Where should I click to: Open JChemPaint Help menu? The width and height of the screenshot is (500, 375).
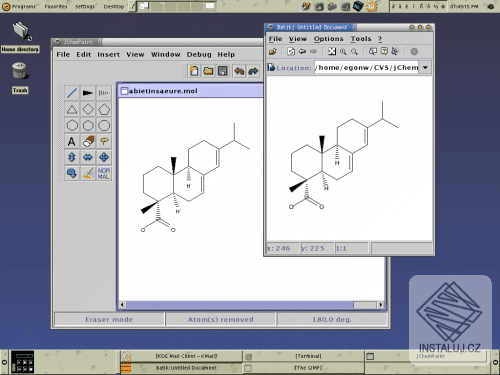coord(226,54)
